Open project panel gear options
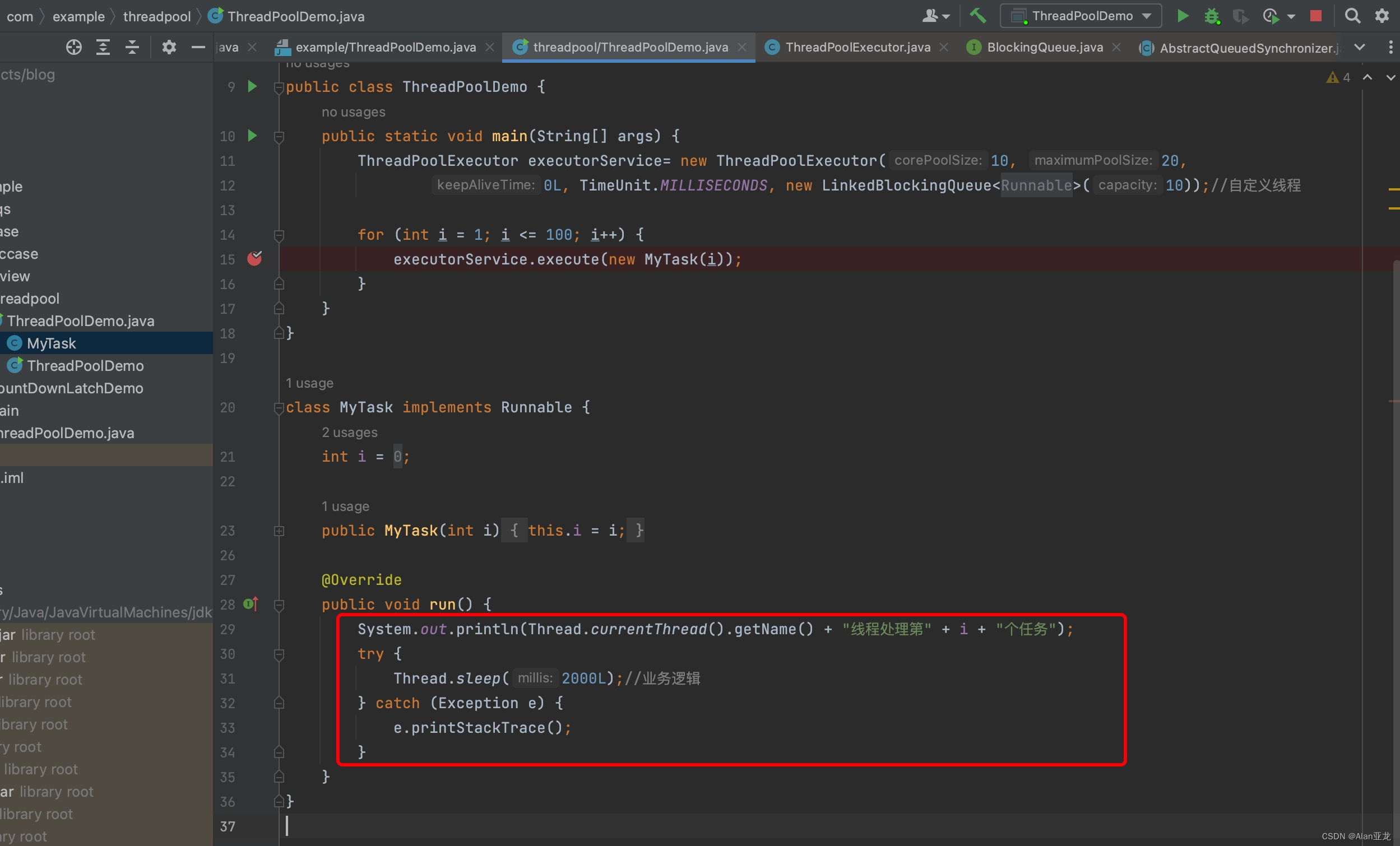The image size is (1400, 846). click(x=169, y=47)
